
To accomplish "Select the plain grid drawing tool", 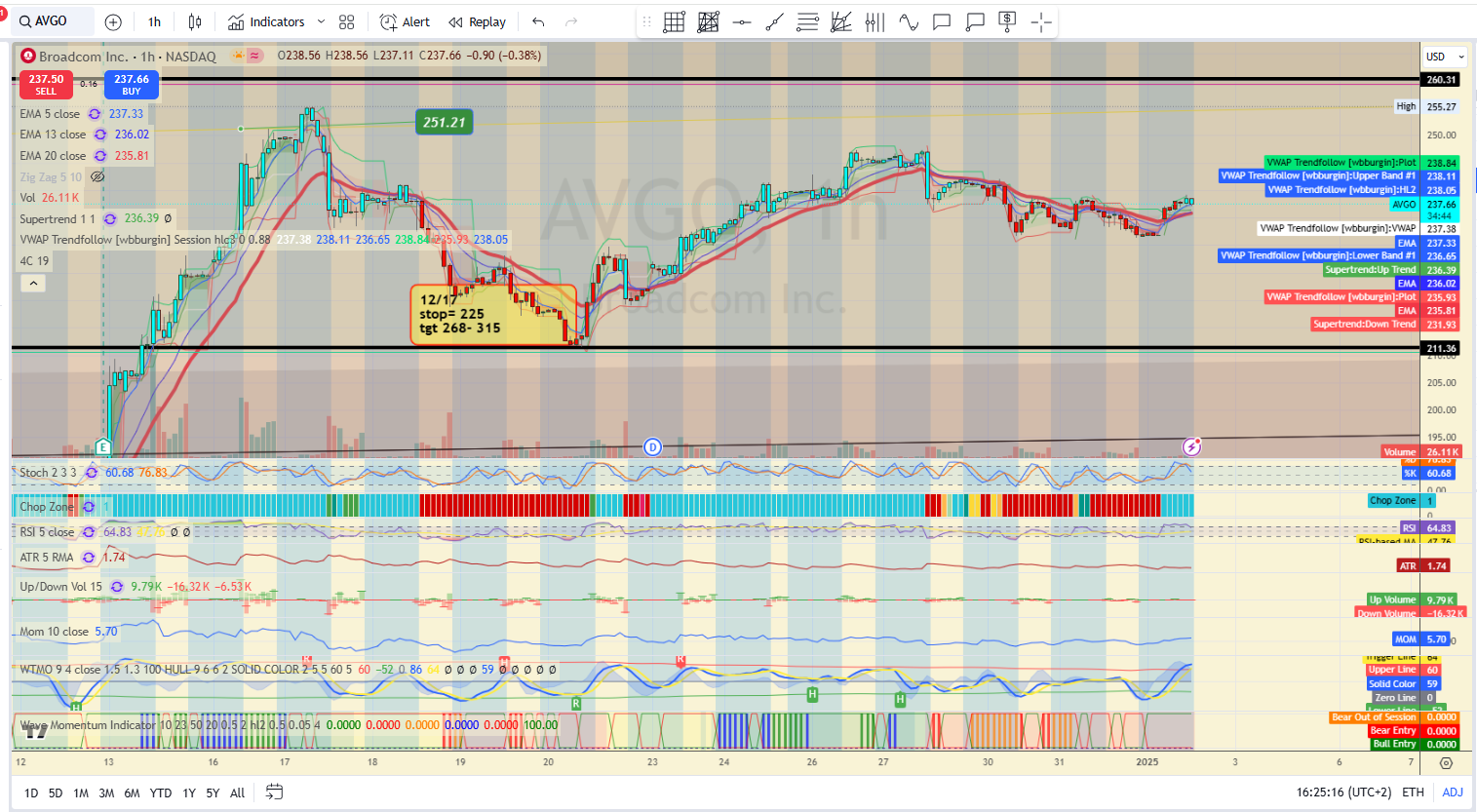I will (x=675, y=21).
